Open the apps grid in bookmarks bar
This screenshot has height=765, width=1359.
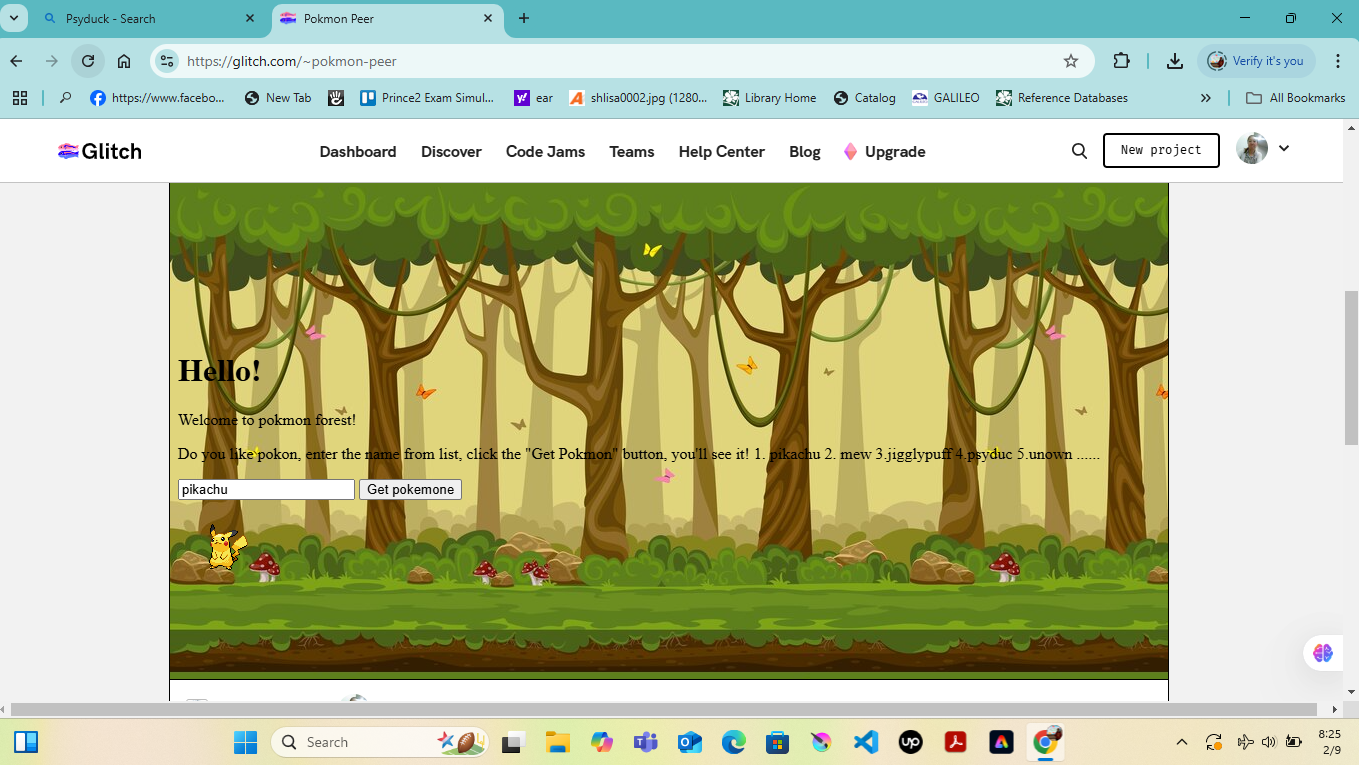19,98
